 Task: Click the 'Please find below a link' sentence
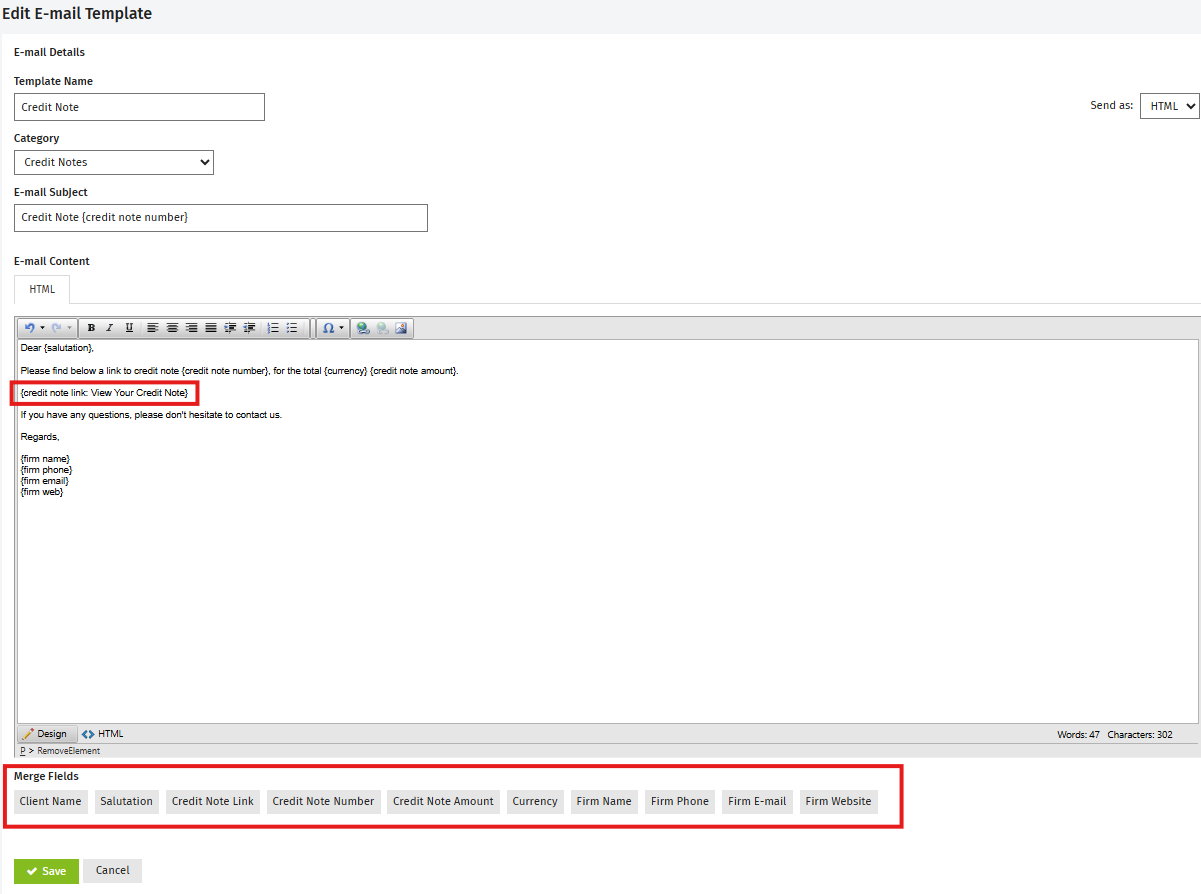(239, 371)
